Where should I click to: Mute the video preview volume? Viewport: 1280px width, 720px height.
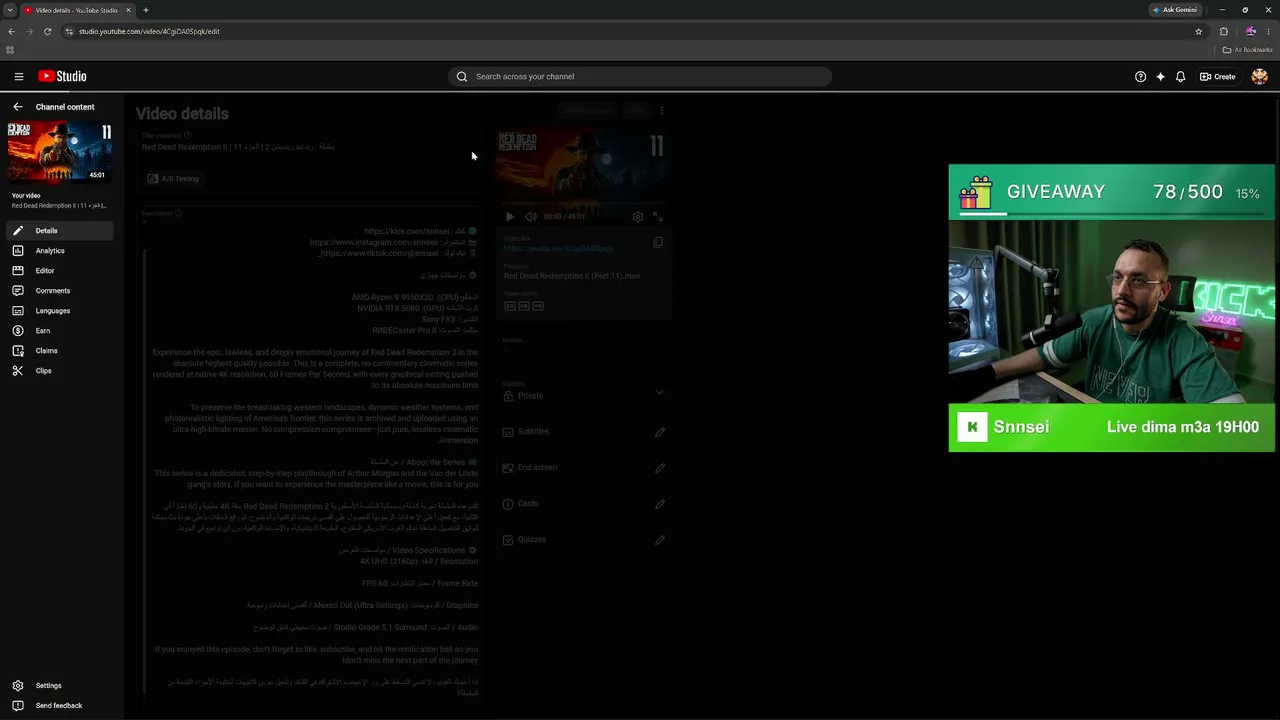[531, 216]
